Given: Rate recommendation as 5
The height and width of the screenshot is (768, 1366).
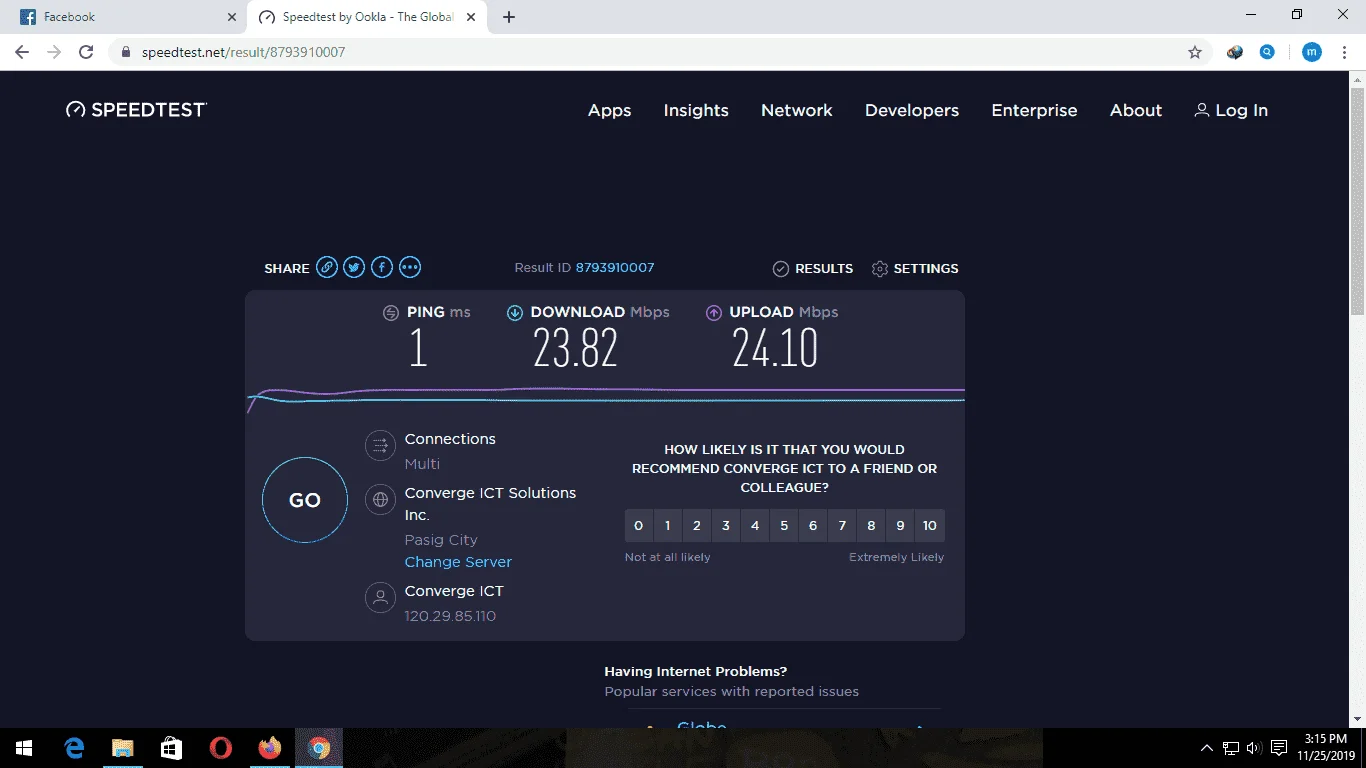Looking at the screenshot, I should pyautogui.click(x=784, y=526).
